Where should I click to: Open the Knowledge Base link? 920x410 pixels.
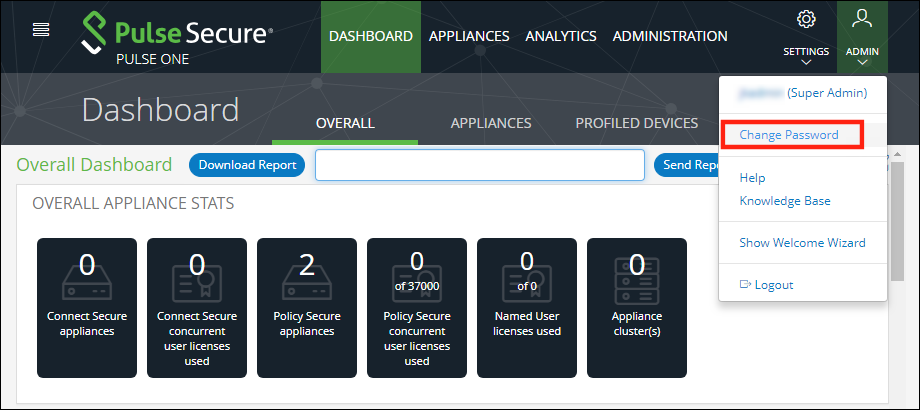[x=785, y=201]
